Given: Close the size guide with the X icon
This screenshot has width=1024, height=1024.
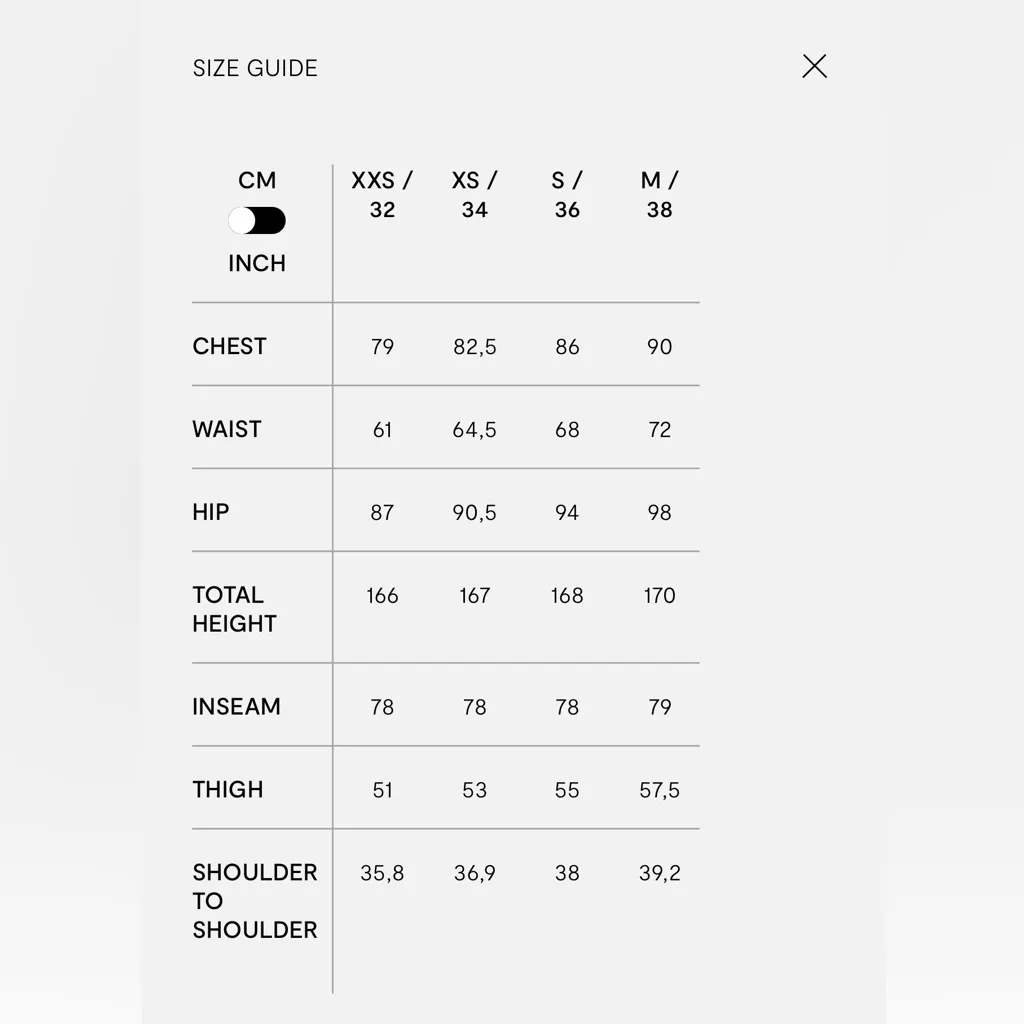Looking at the screenshot, I should click(x=815, y=67).
